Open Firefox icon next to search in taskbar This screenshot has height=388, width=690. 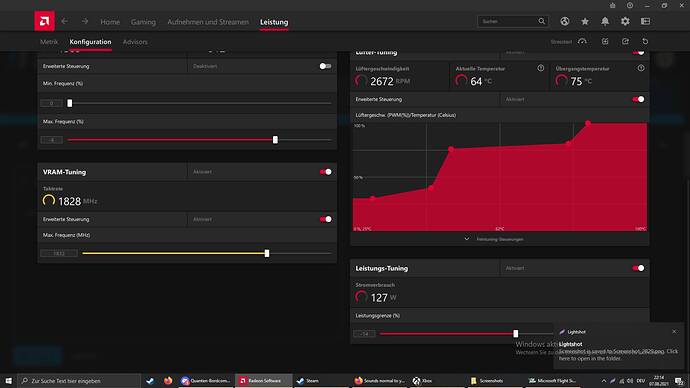[168, 381]
